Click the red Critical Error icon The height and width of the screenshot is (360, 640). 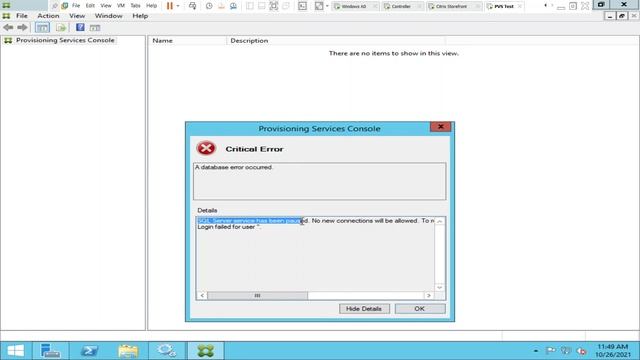point(206,148)
